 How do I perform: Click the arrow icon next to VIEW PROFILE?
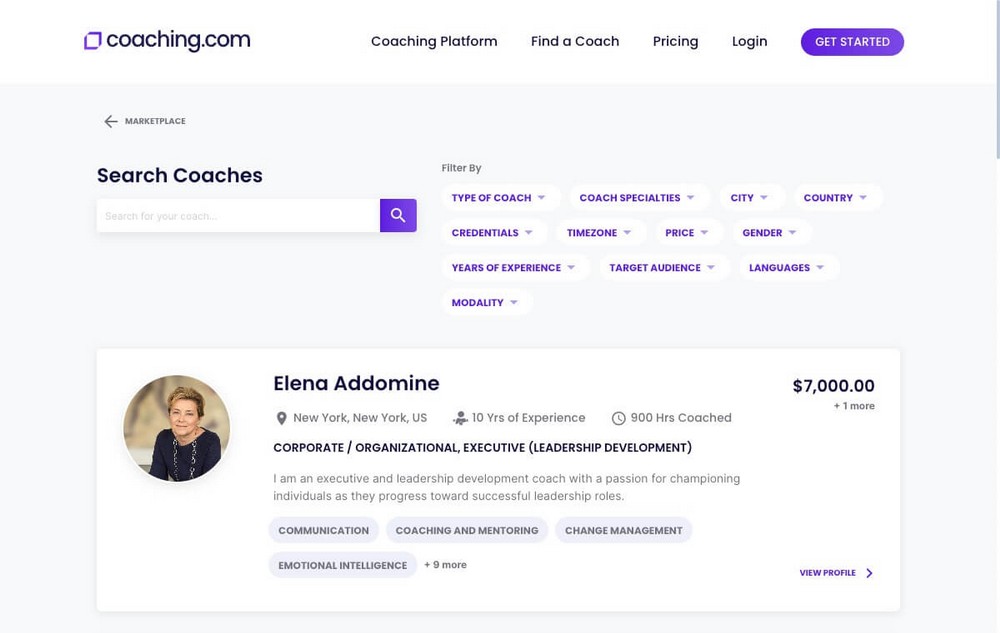[x=868, y=573]
